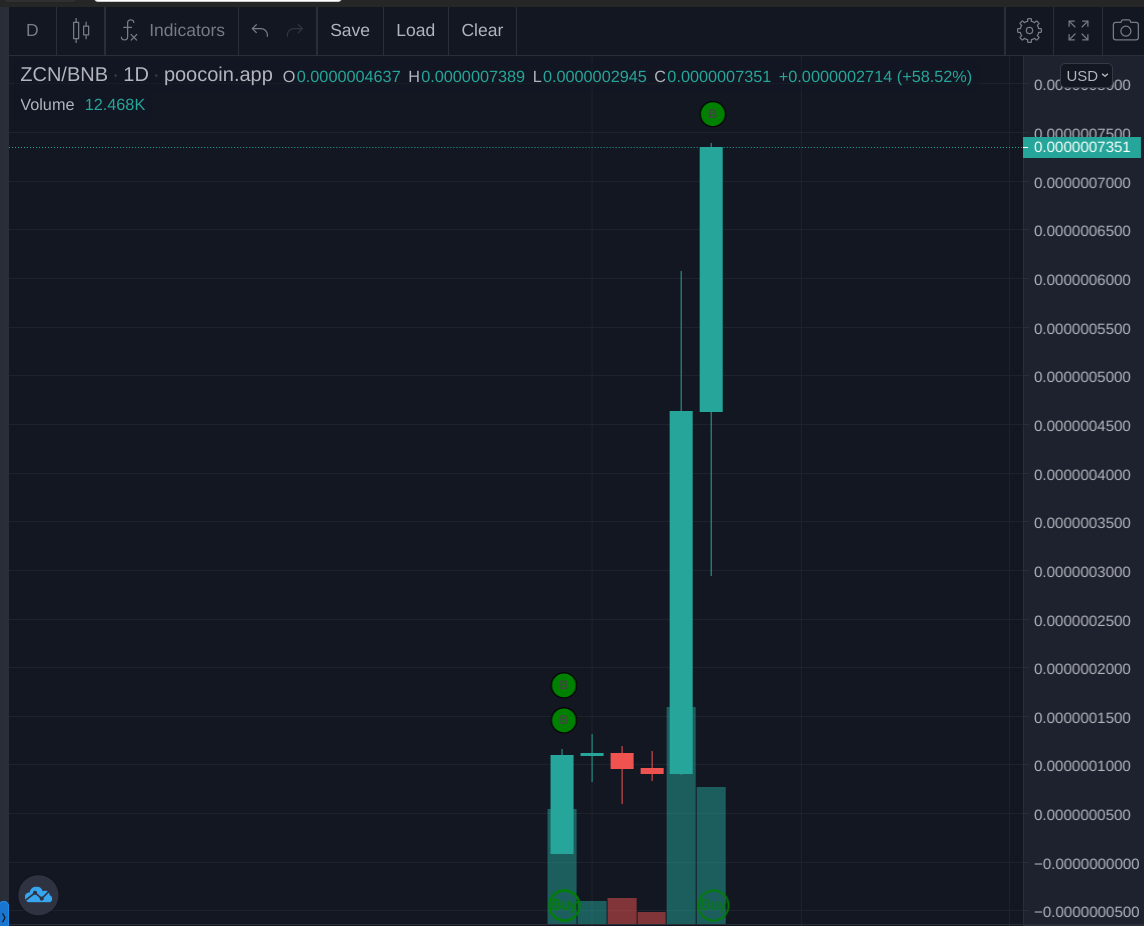Open the D time interval selector
This screenshot has height=926, width=1144.
[x=32, y=30]
